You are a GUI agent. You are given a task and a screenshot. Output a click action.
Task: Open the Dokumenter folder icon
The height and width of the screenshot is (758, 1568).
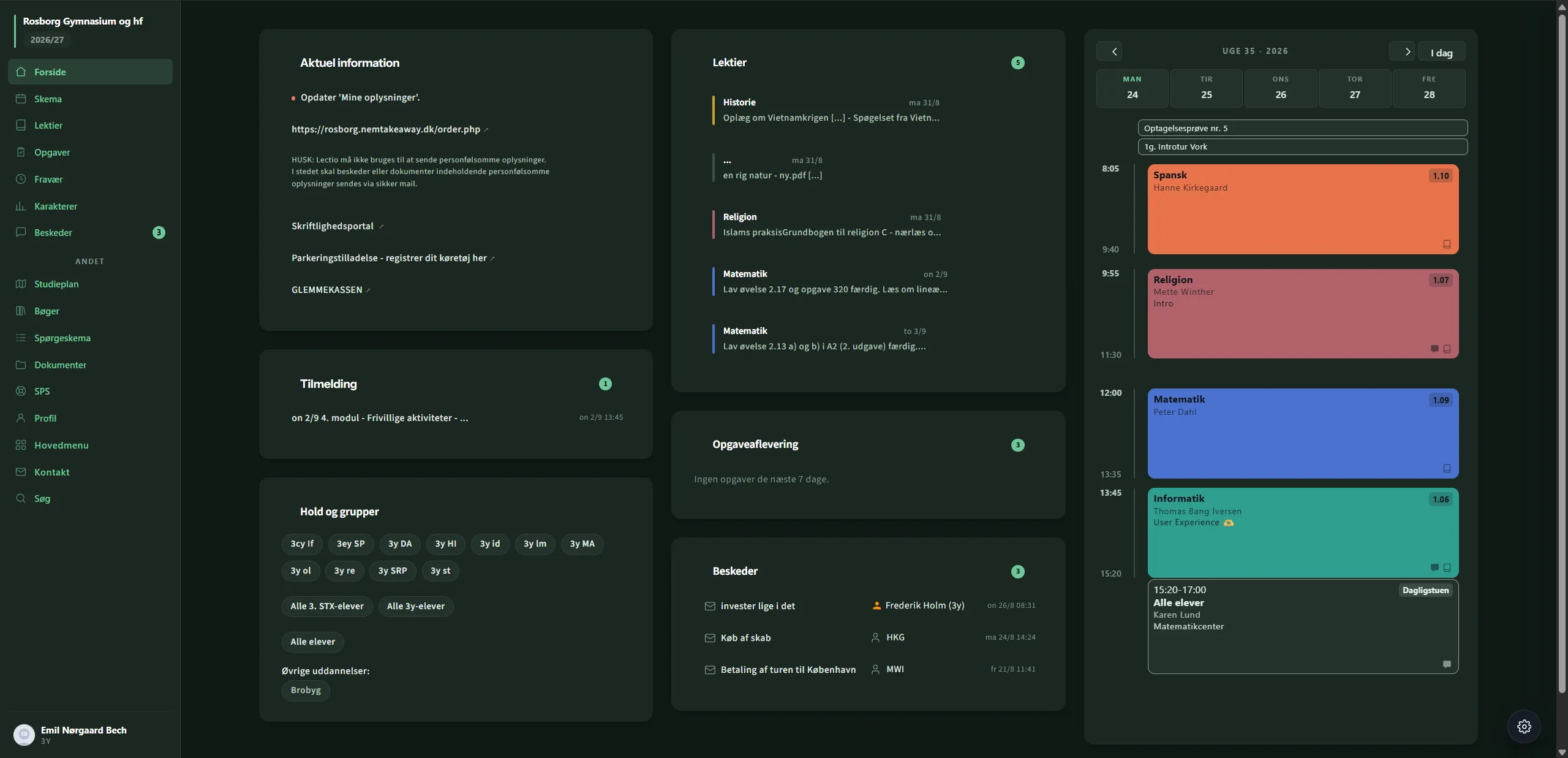click(x=21, y=365)
